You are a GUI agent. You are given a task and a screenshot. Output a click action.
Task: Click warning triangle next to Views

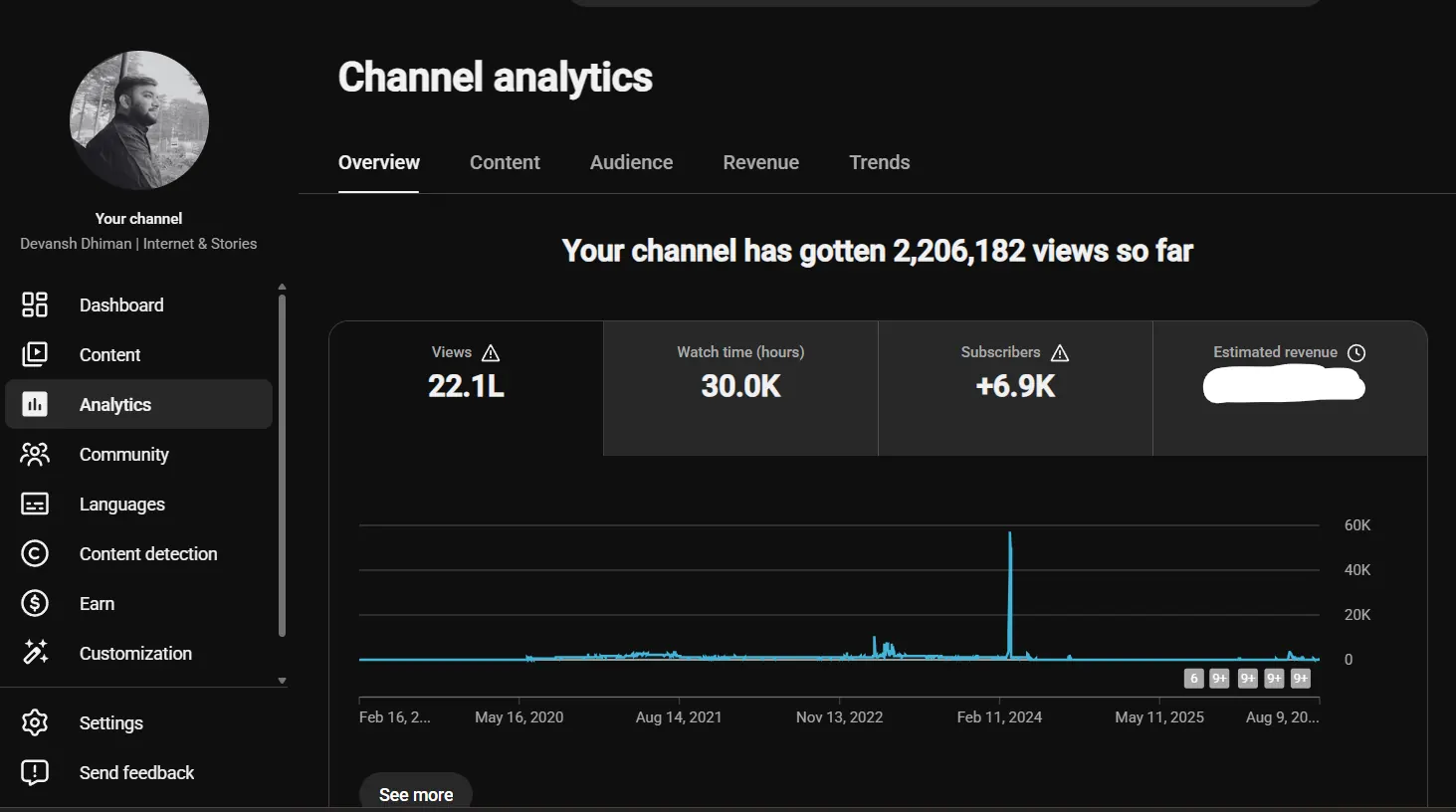click(491, 353)
